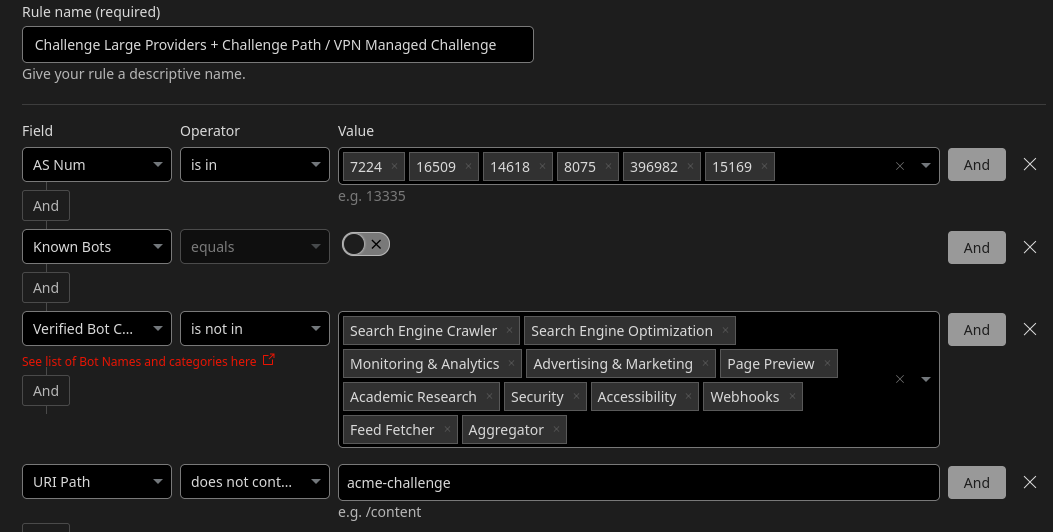
Task: Click the 'Rule name (required)' label
Action: click(x=91, y=12)
